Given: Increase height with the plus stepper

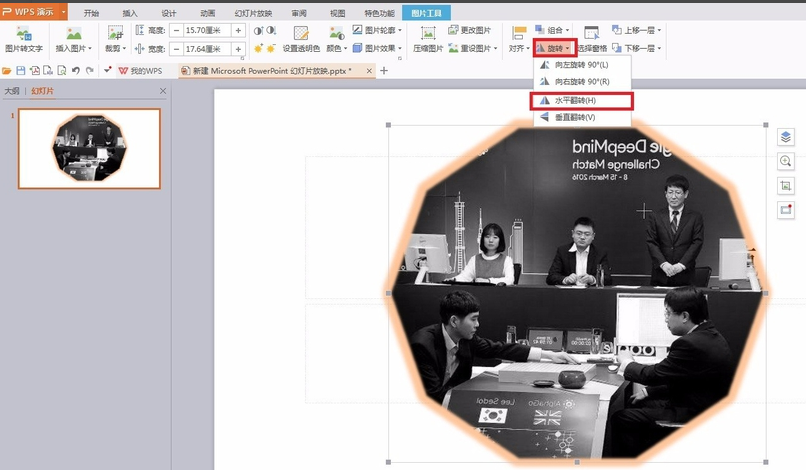Looking at the screenshot, I should (238, 31).
